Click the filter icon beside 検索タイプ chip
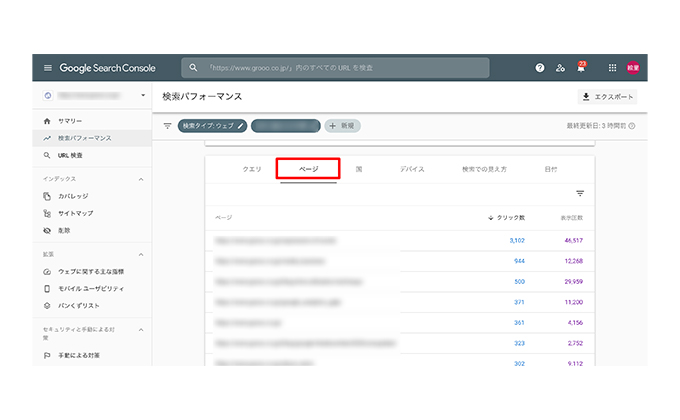The height and width of the screenshot is (420, 680). 167,126
